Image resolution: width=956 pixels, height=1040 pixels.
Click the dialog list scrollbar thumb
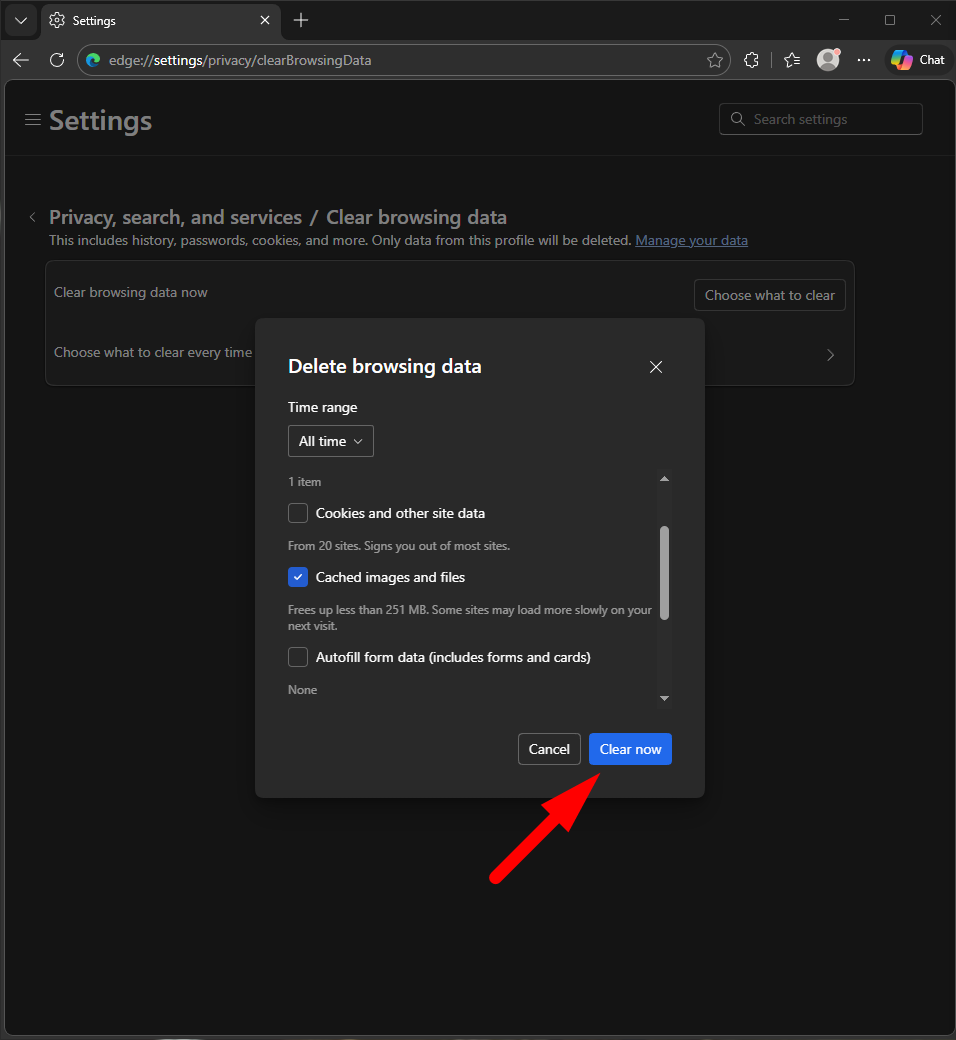[x=664, y=573]
